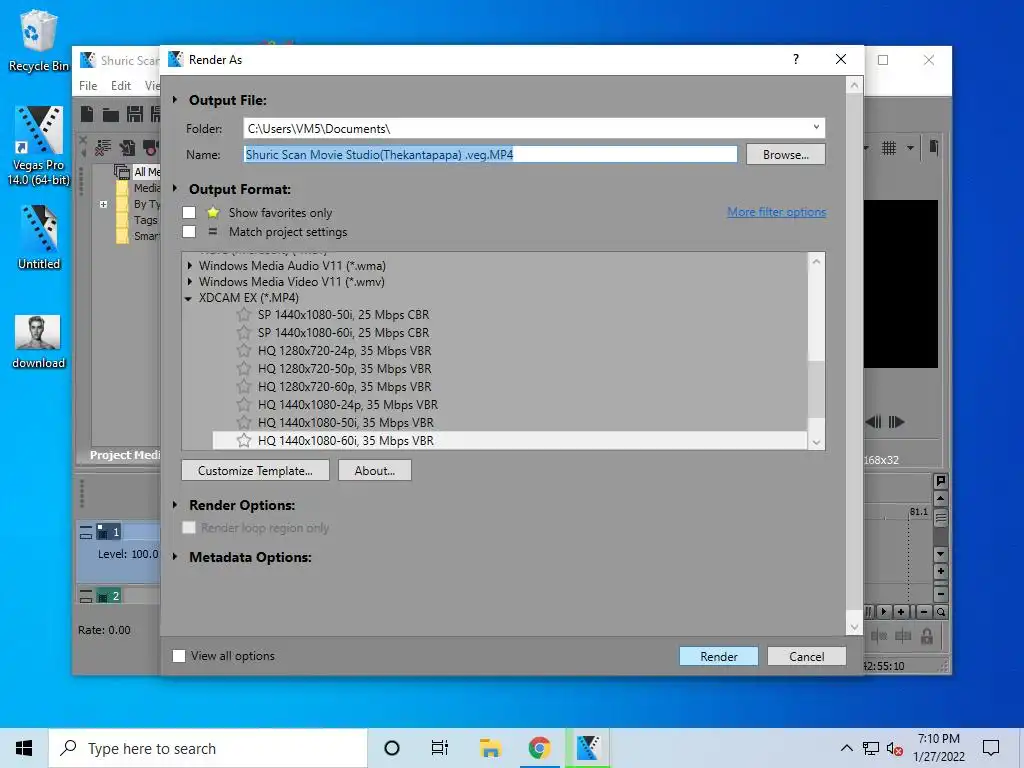
Task: Favorite star for HQ 1440x1080-24p template
Action: click(244, 404)
